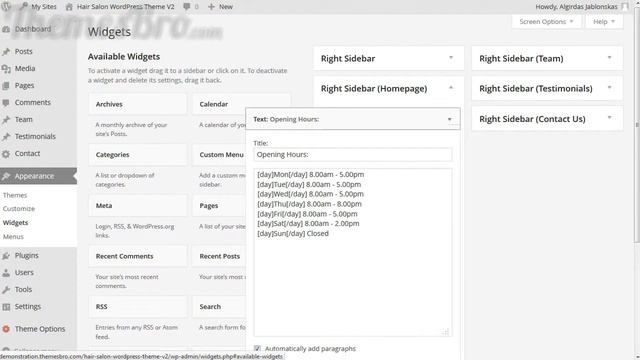Click the Plugins icon in sidebar
The image size is (640, 360).
[6, 256]
